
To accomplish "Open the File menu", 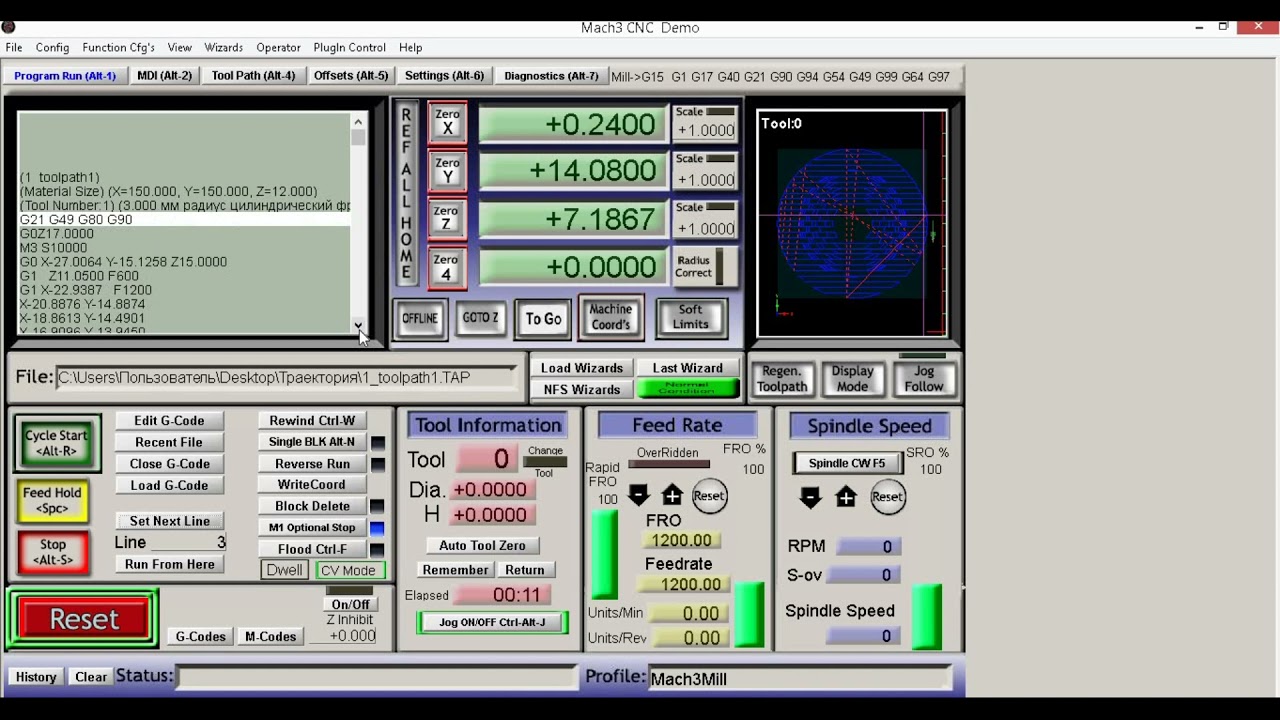I will pos(14,47).
